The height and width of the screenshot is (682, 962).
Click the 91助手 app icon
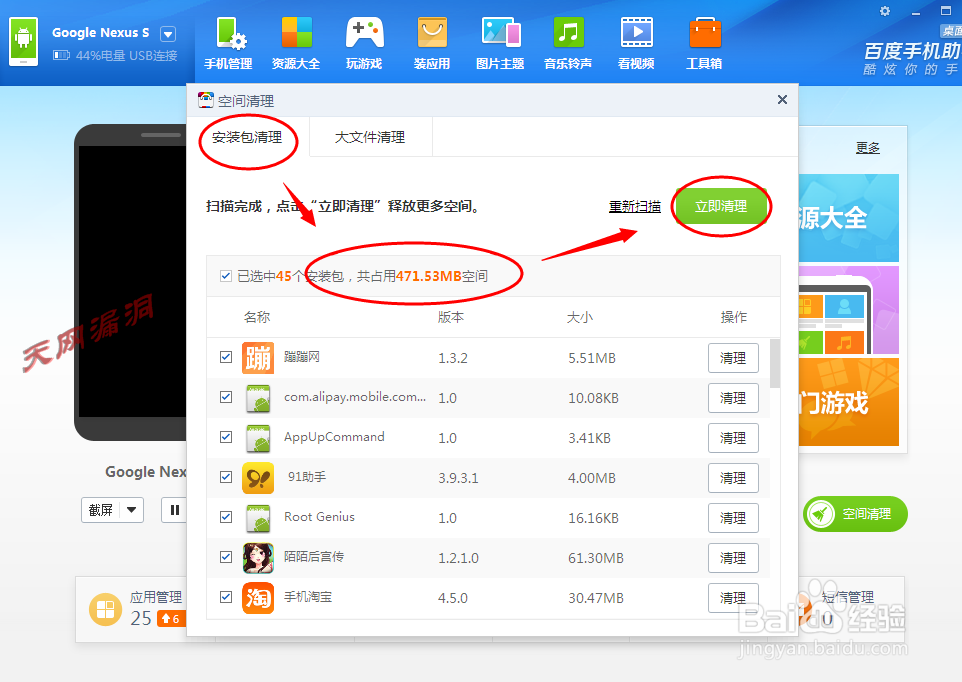pyautogui.click(x=258, y=478)
